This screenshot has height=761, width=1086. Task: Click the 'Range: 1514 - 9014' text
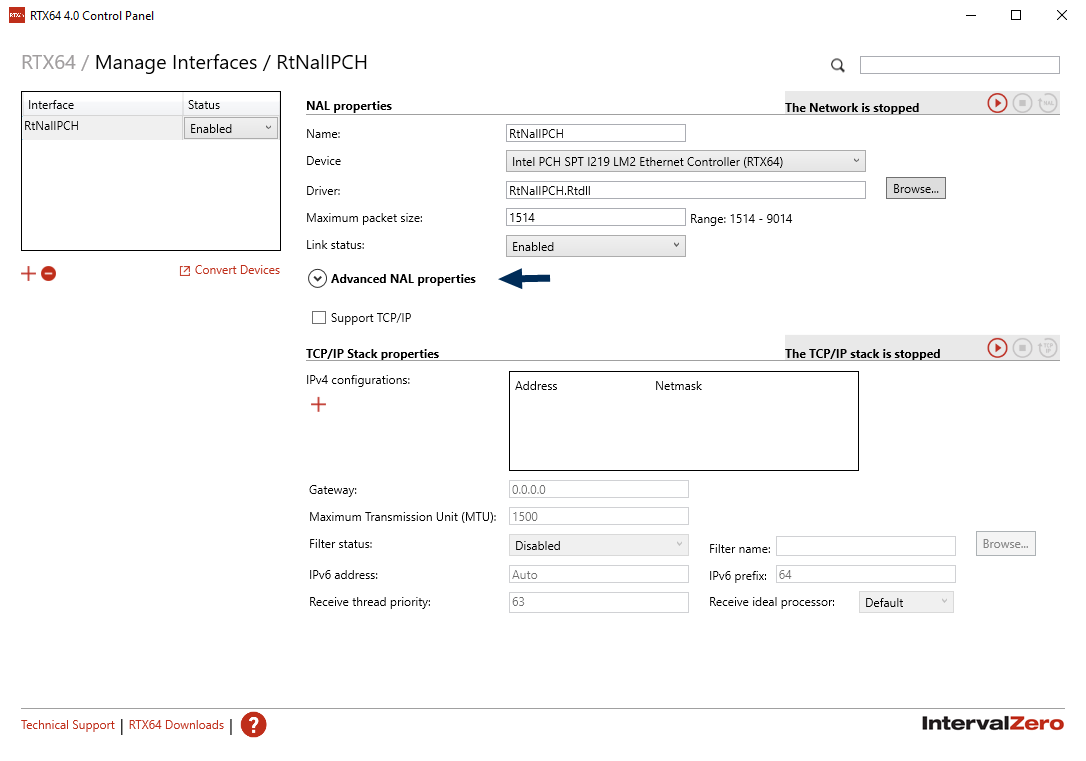[x=741, y=219]
